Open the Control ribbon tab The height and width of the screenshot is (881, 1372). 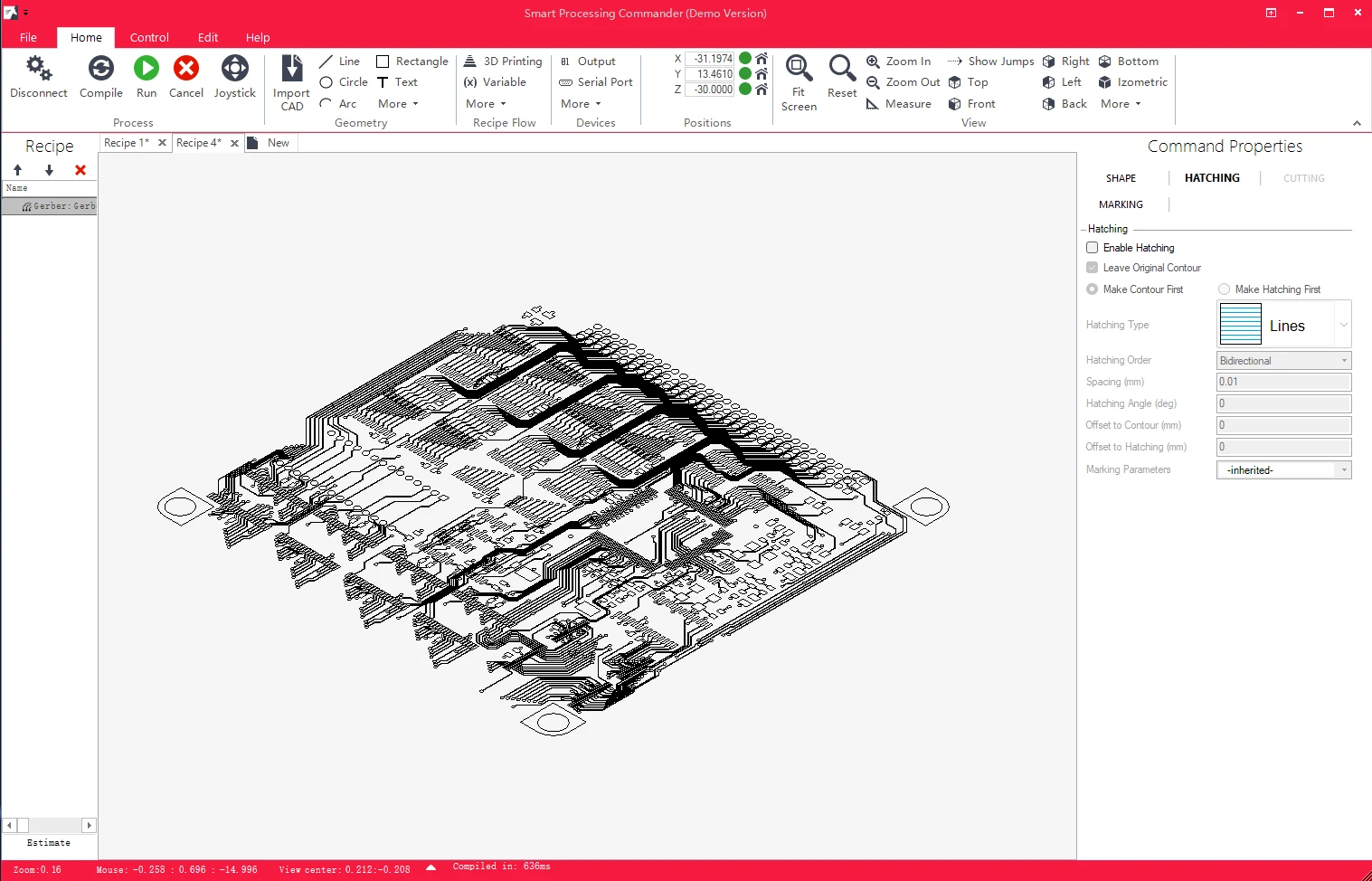click(x=149, y=37)
